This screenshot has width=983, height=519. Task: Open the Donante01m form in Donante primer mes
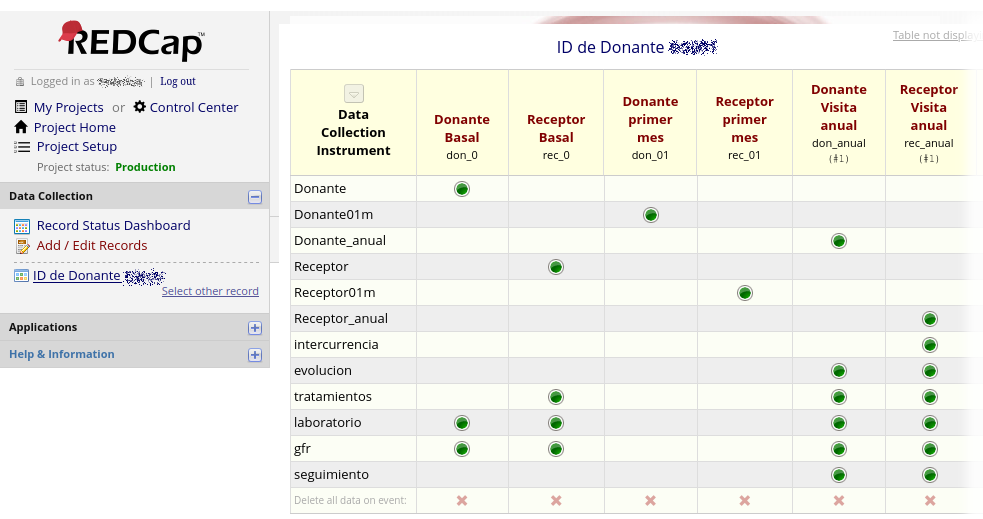point(650,215)
